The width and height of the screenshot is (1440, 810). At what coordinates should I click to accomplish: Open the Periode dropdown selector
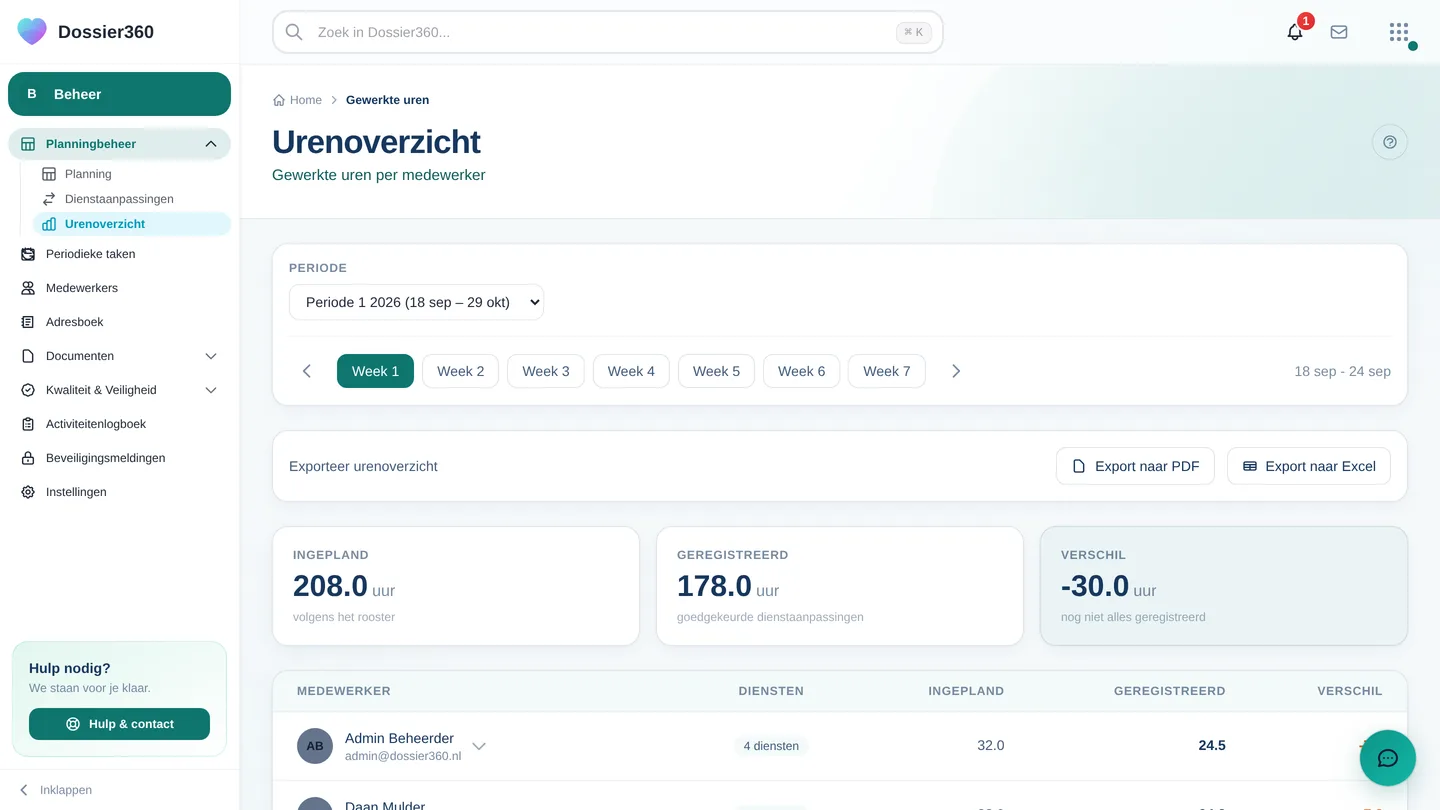point(416,302)
